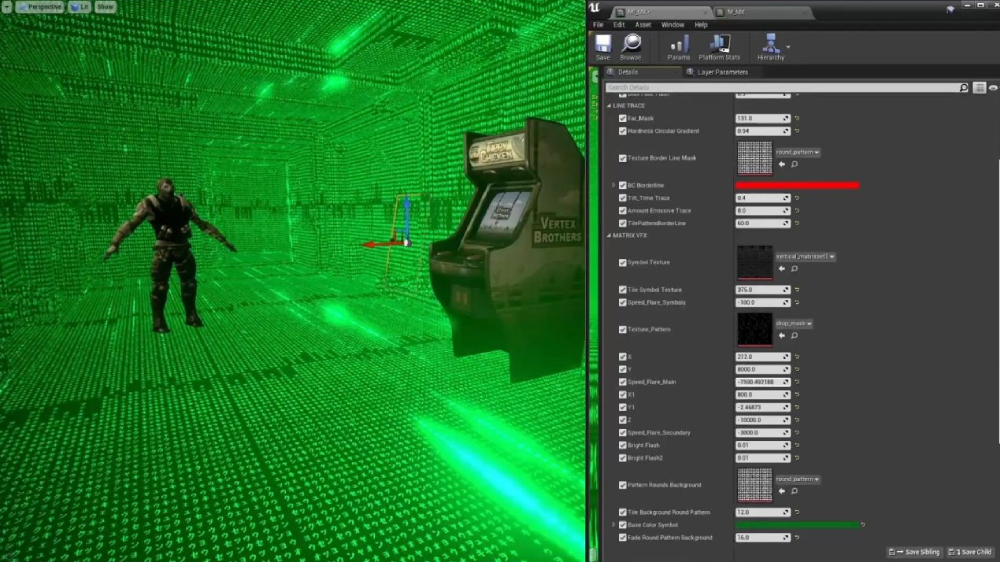Screen dimensions: 1000x562
Task: Collapse the MATRIX VFX category
Action: [x=609, y=235]
